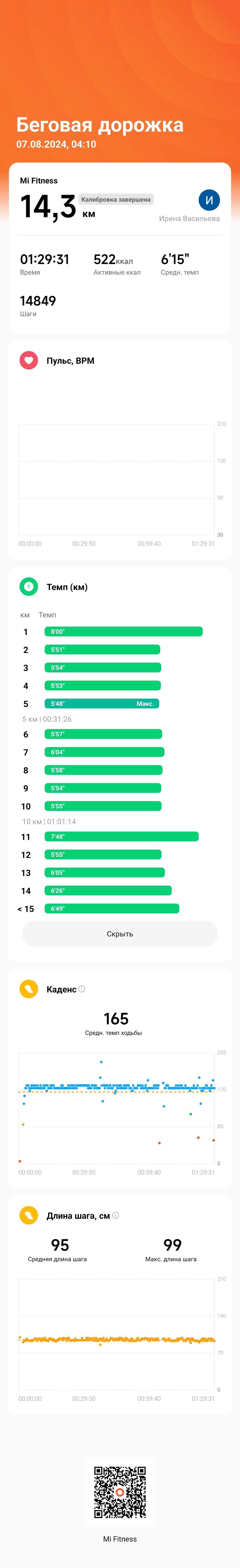
Task: Click the 522 ккал active calories stat
Action: 117,264
